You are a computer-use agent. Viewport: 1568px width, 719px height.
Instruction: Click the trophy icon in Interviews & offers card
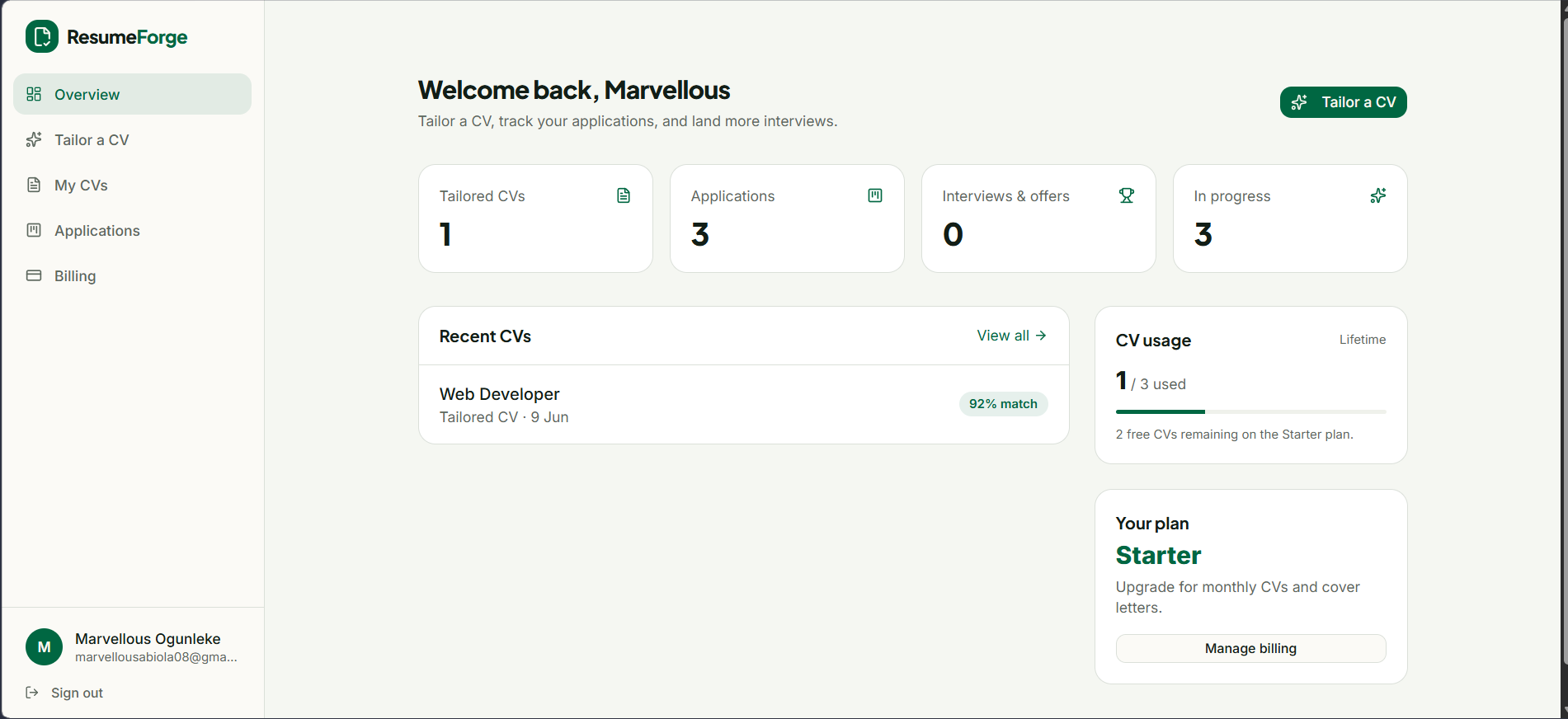pyautogui.click(x=1127, y=195)
